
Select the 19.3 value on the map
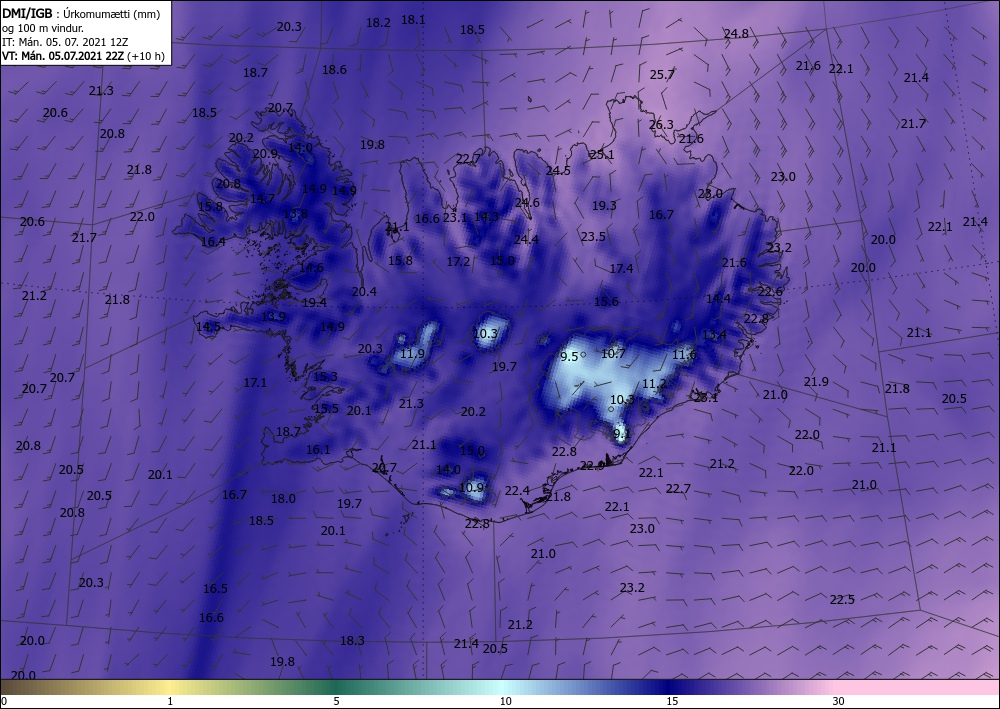coord(604,205)
